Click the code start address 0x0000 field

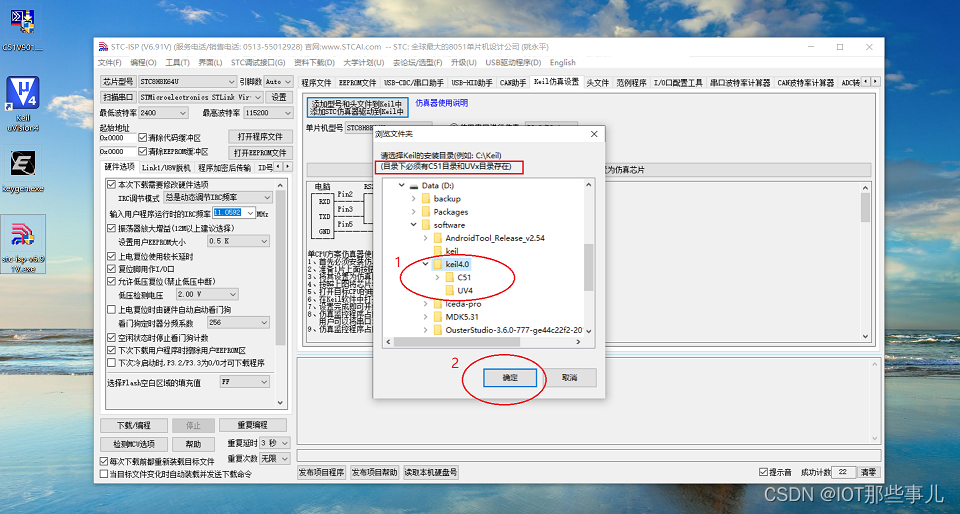point(118,138)
